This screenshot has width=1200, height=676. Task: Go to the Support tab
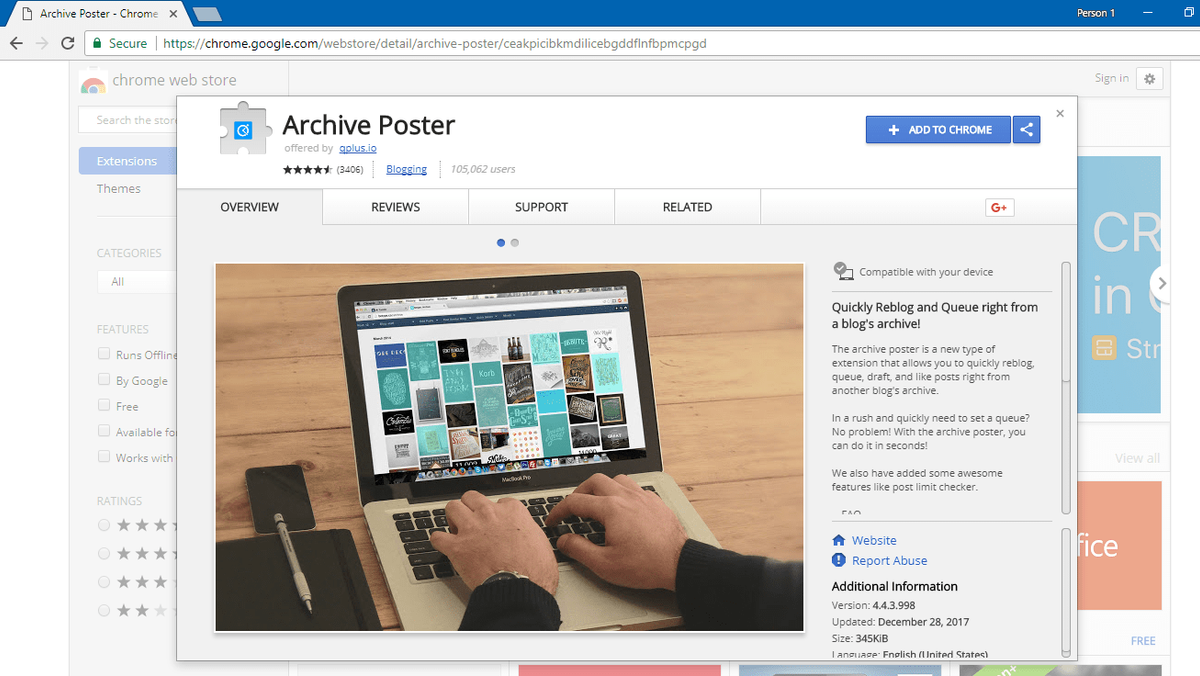[x=542, y=207]
